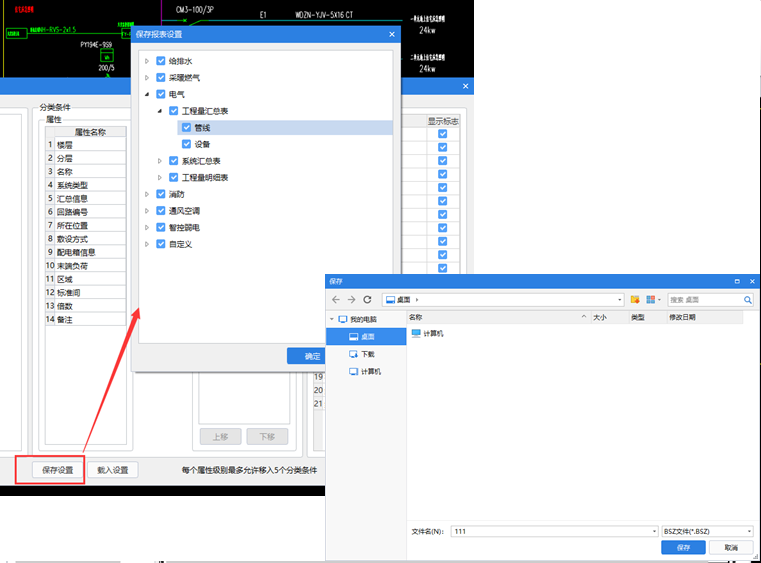Image resolution: width=761 pixels, height=563 pixels.
Task: Click the Forward arrow in the save dialog
Action: (351, 299)
